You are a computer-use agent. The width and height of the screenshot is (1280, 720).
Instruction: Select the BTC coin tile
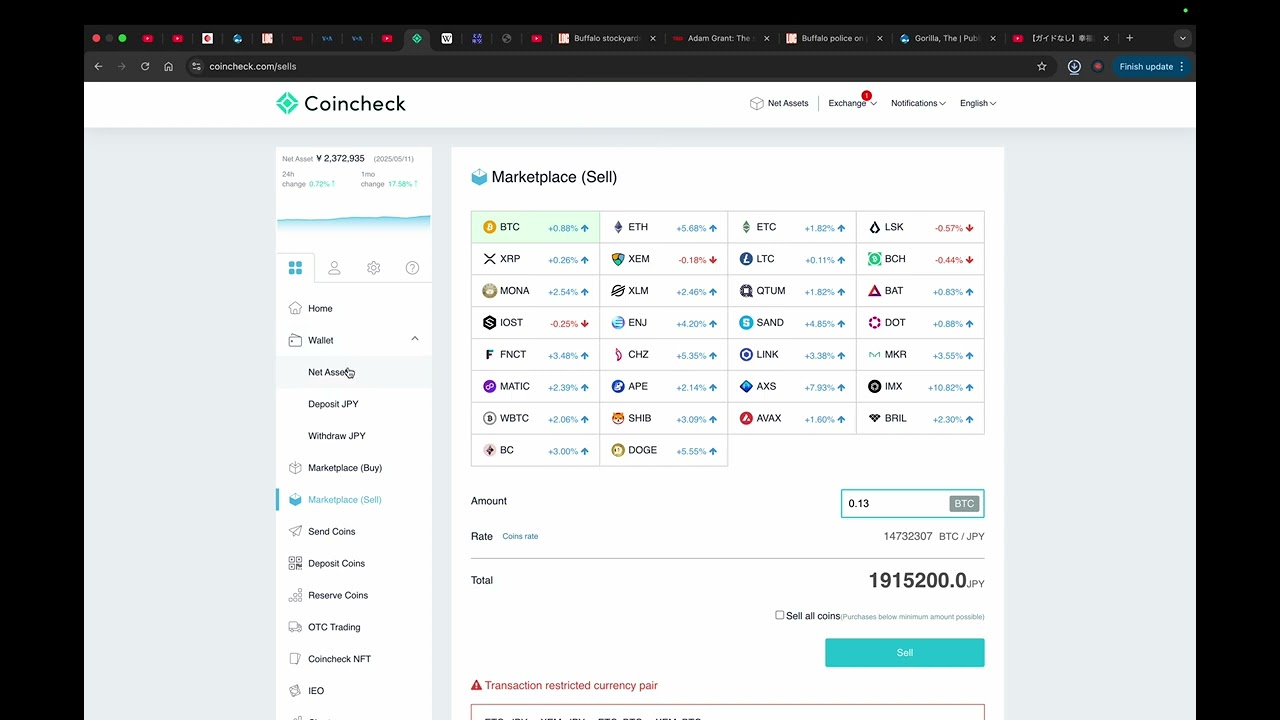[x=535, y=228]
